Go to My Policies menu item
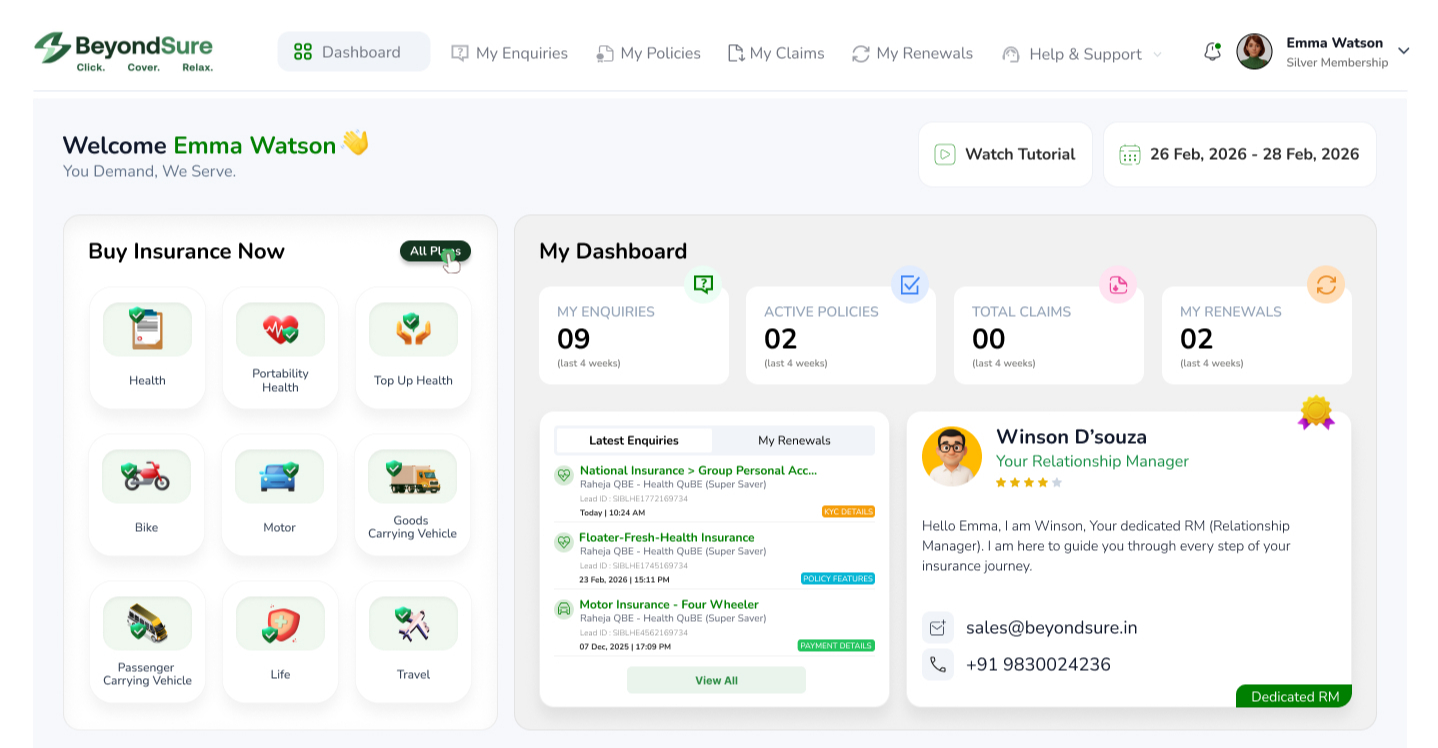The height and width of the screenshot is (748, 1438). coord(648,53)
